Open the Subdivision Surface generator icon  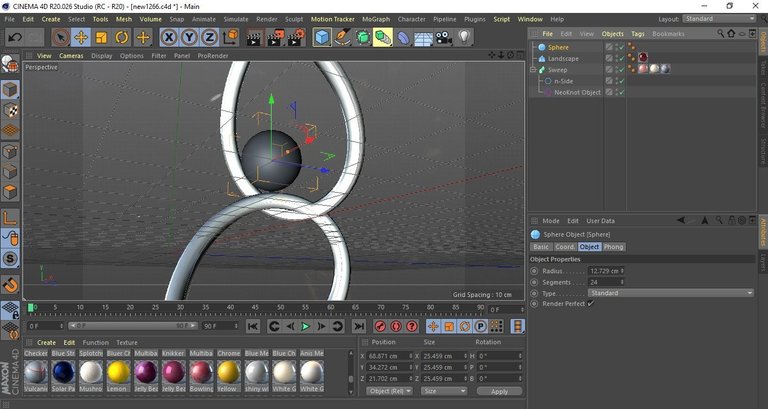(x=363, y=37)
